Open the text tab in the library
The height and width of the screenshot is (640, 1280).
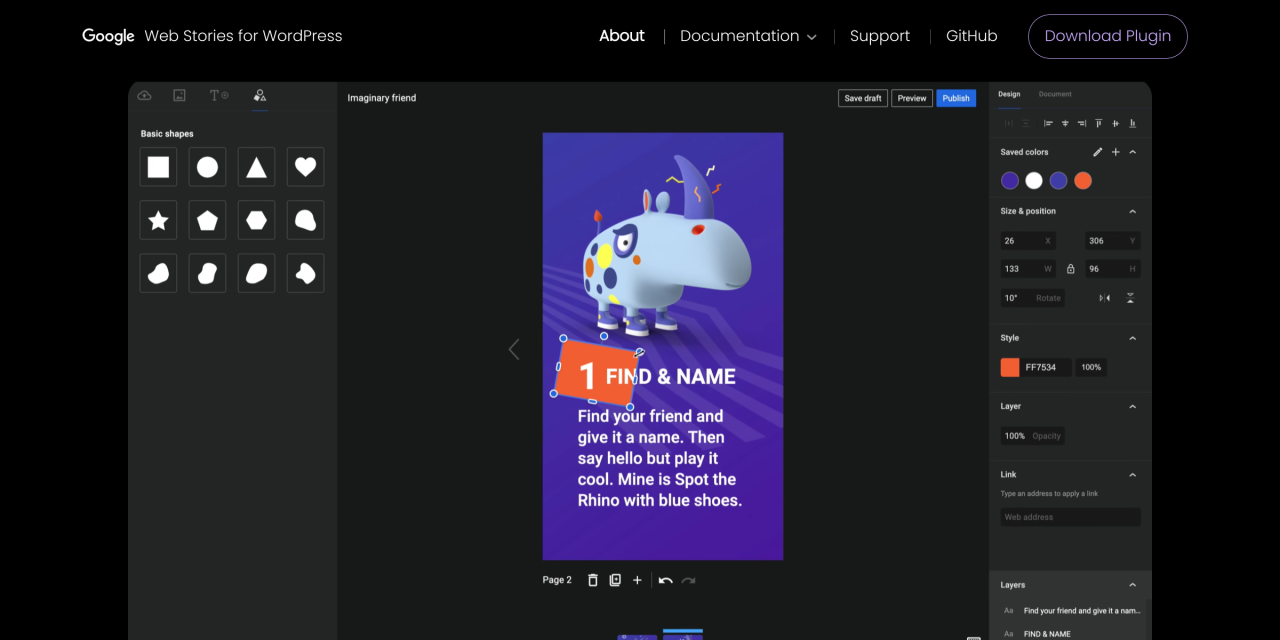tap(218, 95)
